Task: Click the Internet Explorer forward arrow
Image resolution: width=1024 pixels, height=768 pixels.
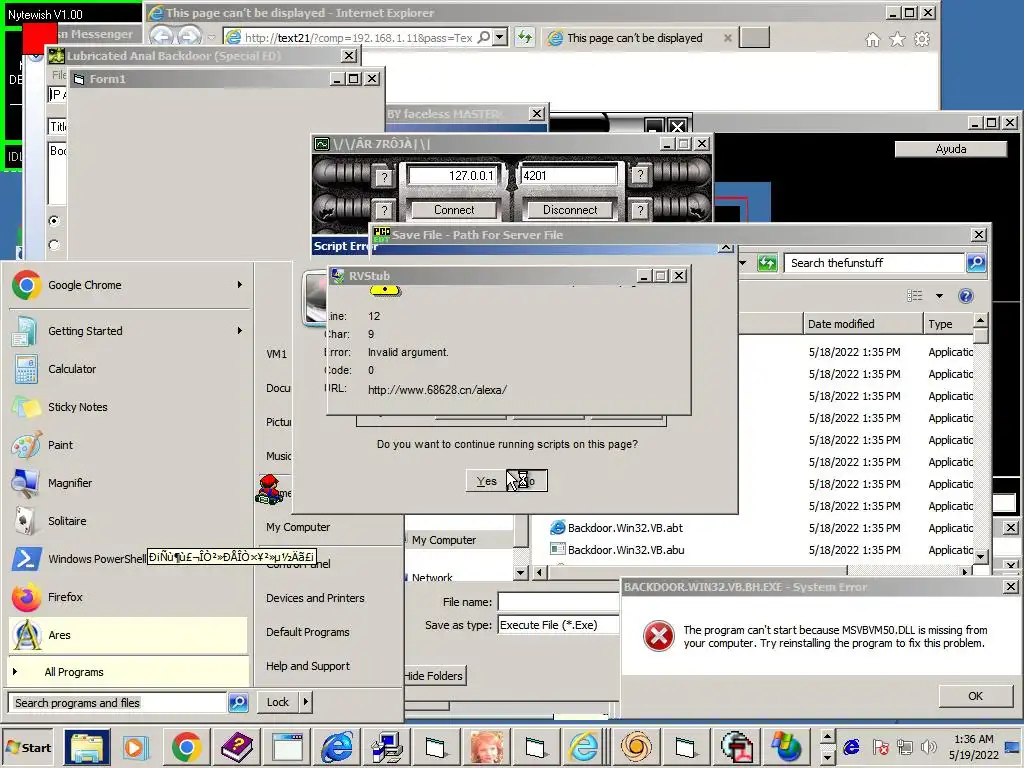Action: coord(189,36)
